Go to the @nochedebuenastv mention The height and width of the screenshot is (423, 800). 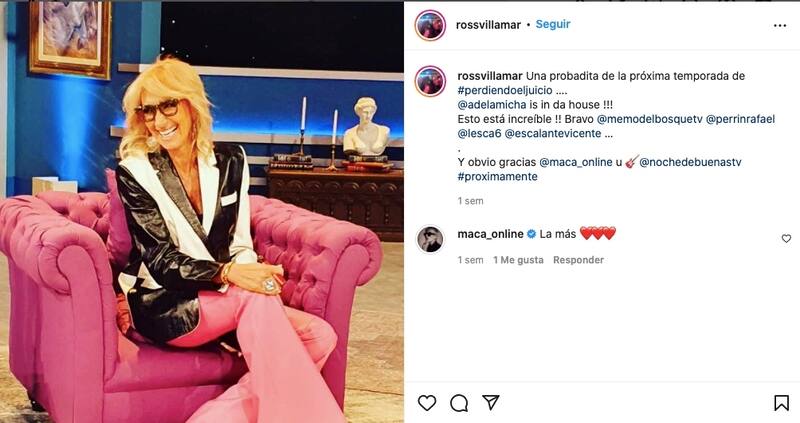pyautogui.click(x=690, y=162)
